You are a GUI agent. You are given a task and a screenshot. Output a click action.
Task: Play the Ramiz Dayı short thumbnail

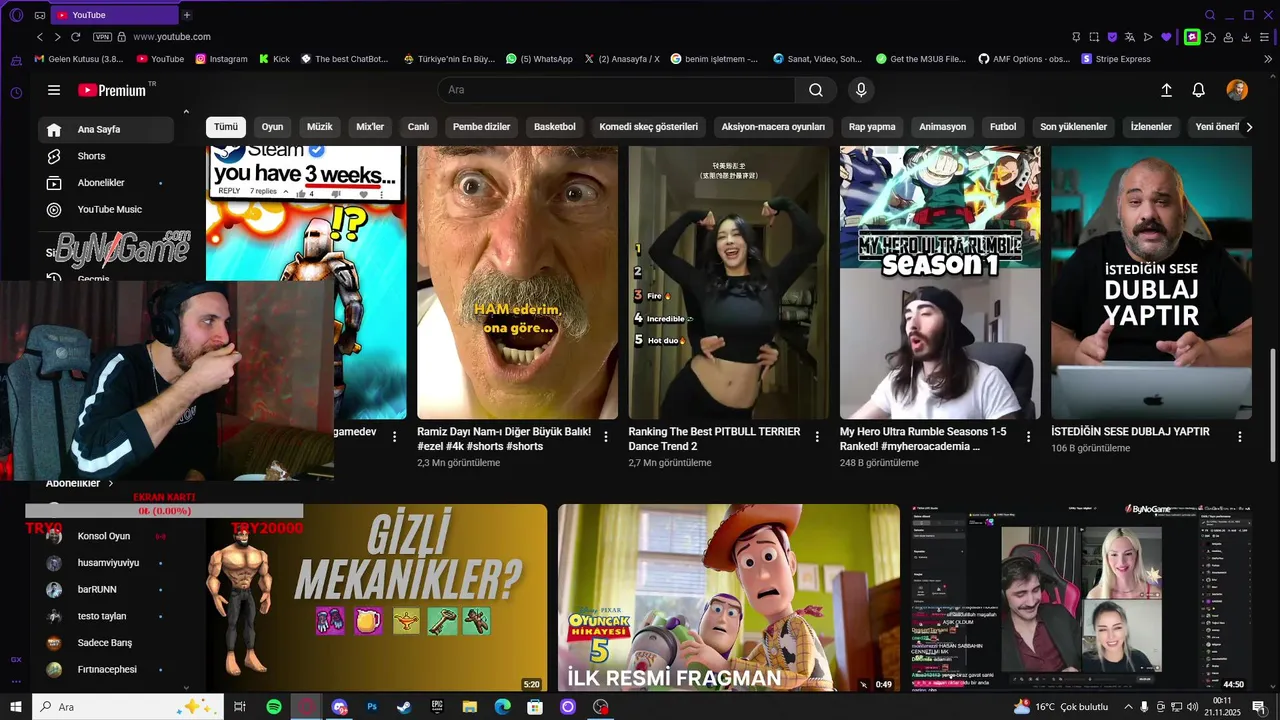pos(517,283)
